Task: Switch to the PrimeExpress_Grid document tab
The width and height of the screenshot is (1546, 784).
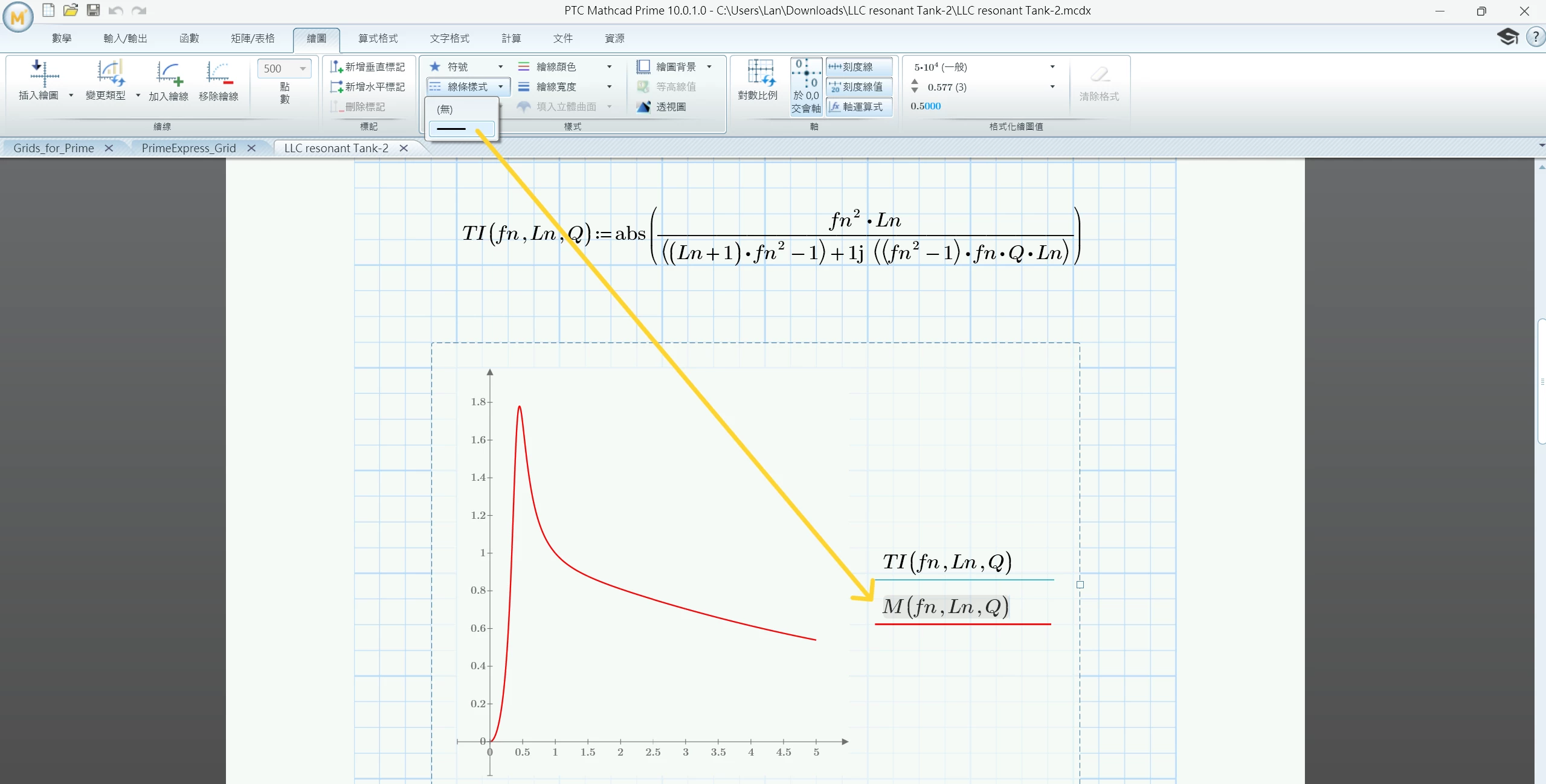Action: click(x=188, y=148)
